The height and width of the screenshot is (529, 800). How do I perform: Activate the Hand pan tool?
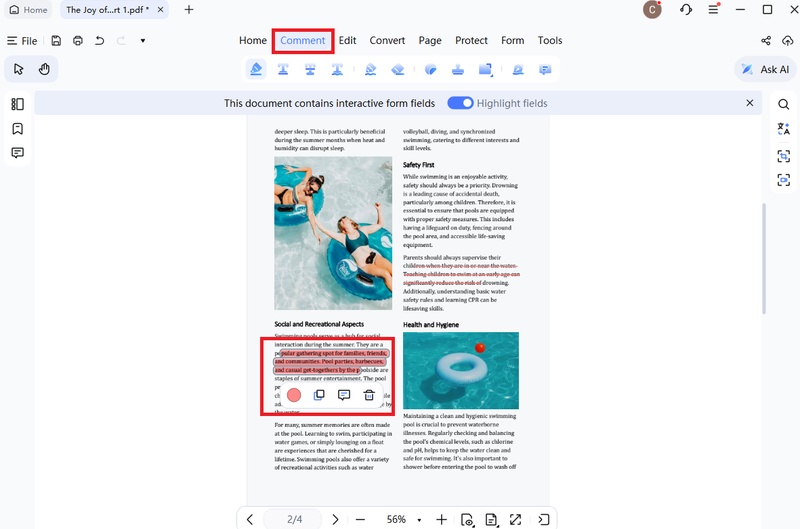[44, 69]
